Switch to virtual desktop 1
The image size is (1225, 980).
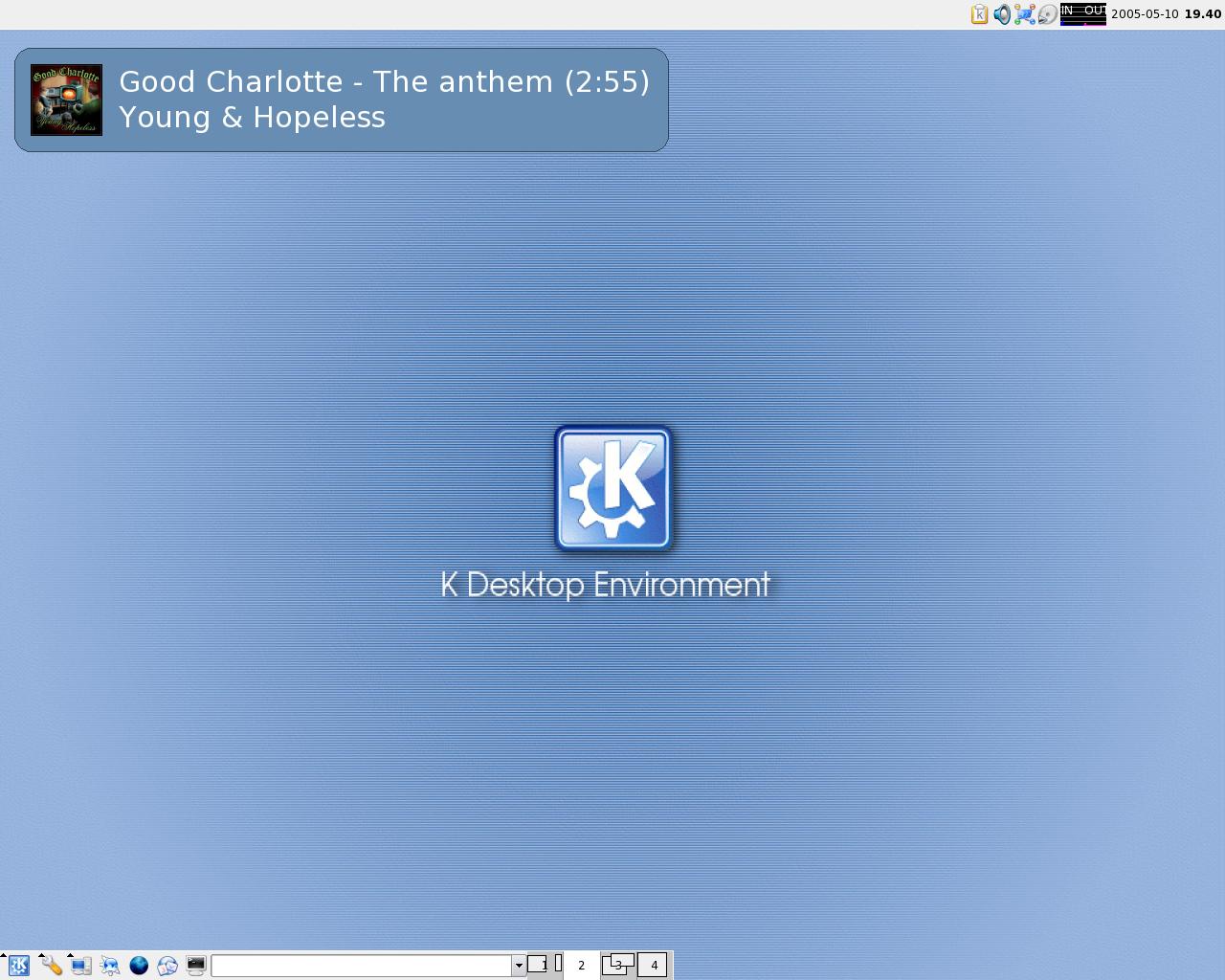pos(545,965)
